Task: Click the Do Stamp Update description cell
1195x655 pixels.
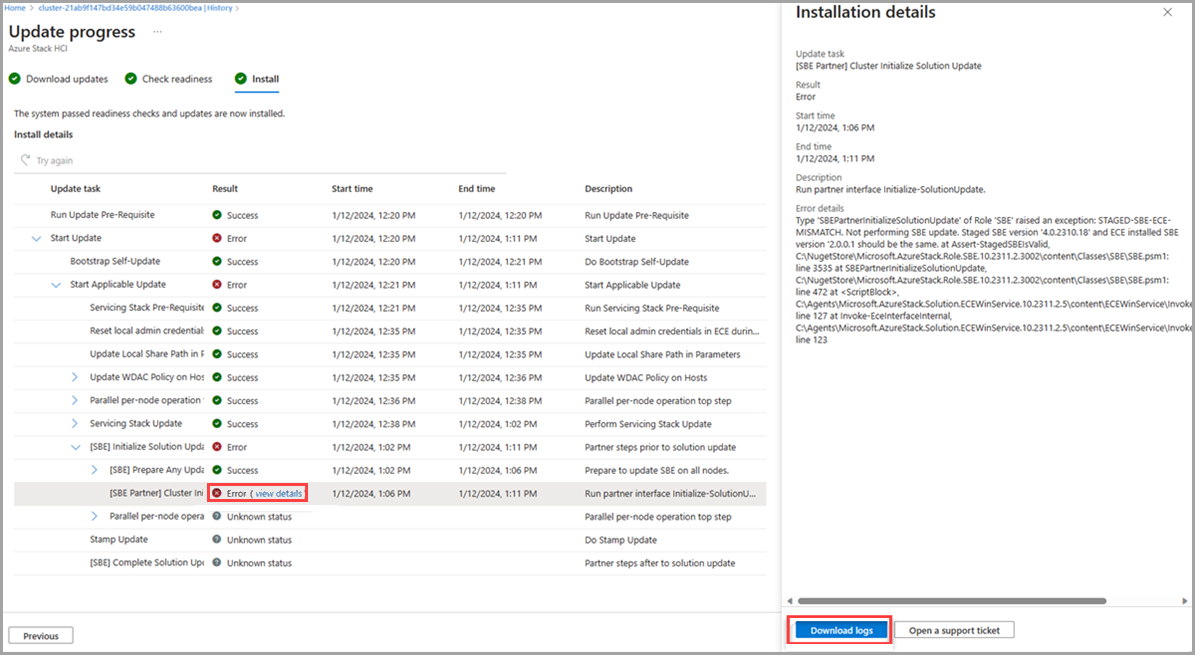Action: (x=620, y=540)
